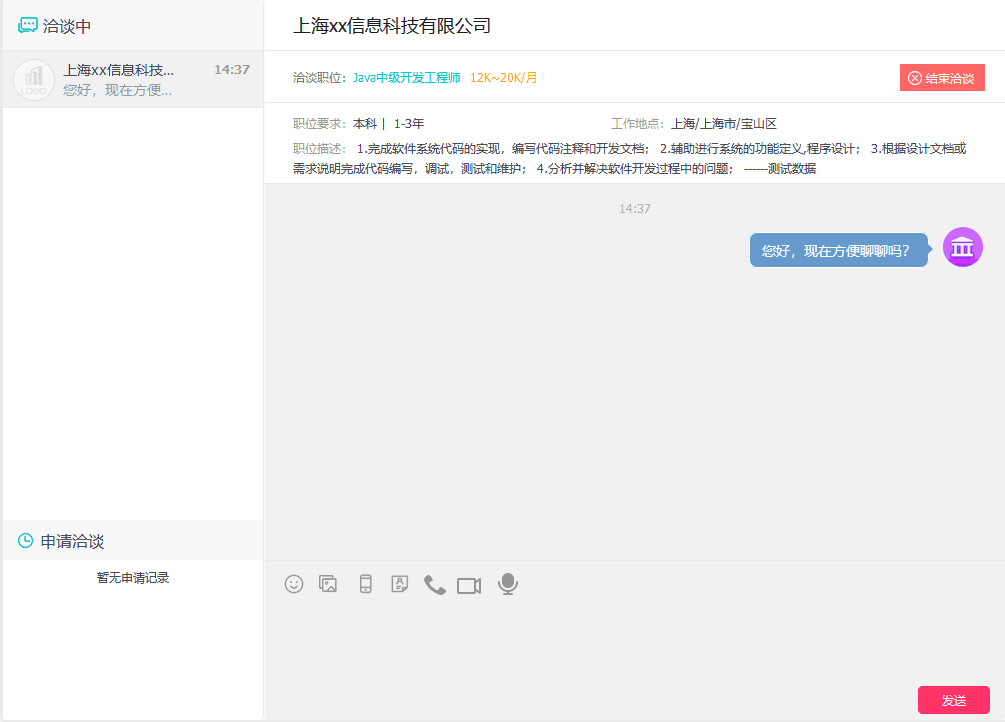Click the circled X icon inside 结束洽谈
This screenshot has height=722, width=1005.
[917, 76]
